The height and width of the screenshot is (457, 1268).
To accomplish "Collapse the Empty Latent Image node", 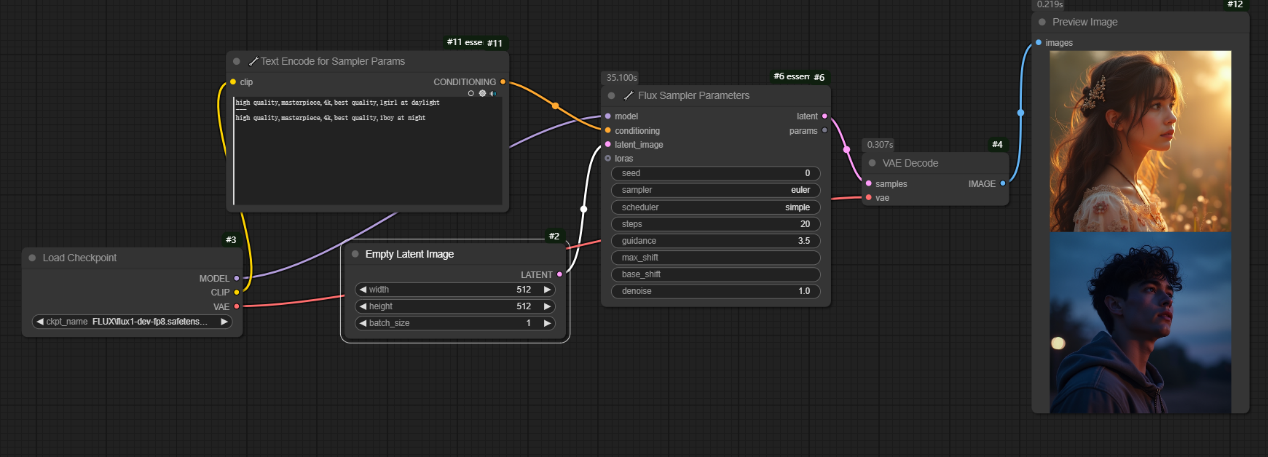I will [355, 254].
